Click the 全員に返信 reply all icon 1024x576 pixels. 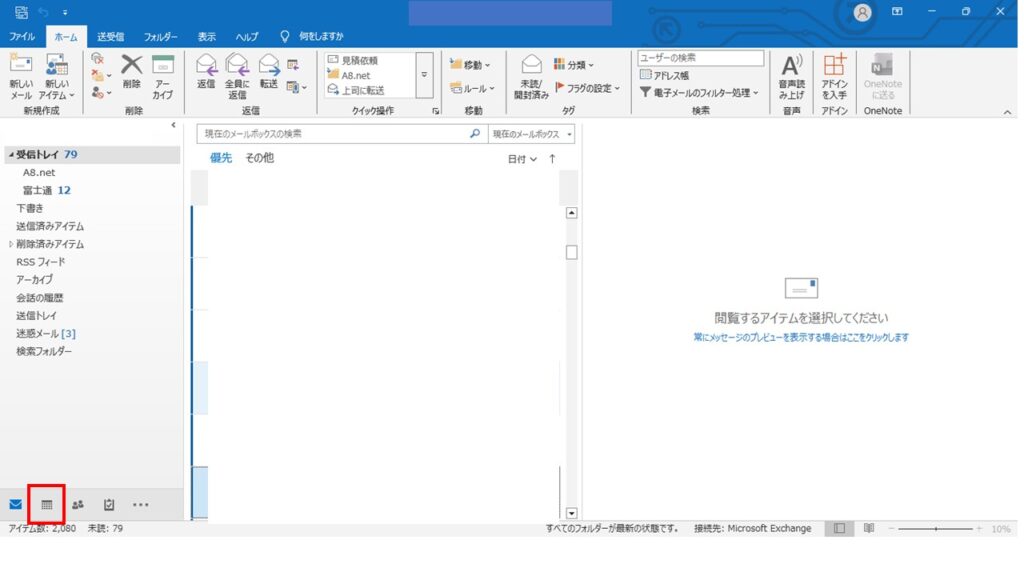[237, 76]
